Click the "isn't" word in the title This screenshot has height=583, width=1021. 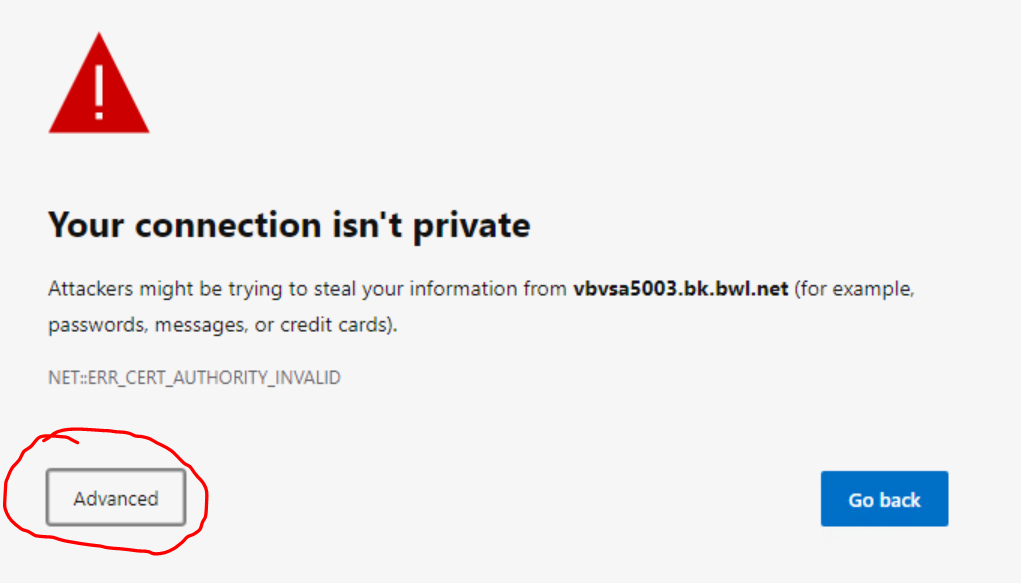pos(368,225)
